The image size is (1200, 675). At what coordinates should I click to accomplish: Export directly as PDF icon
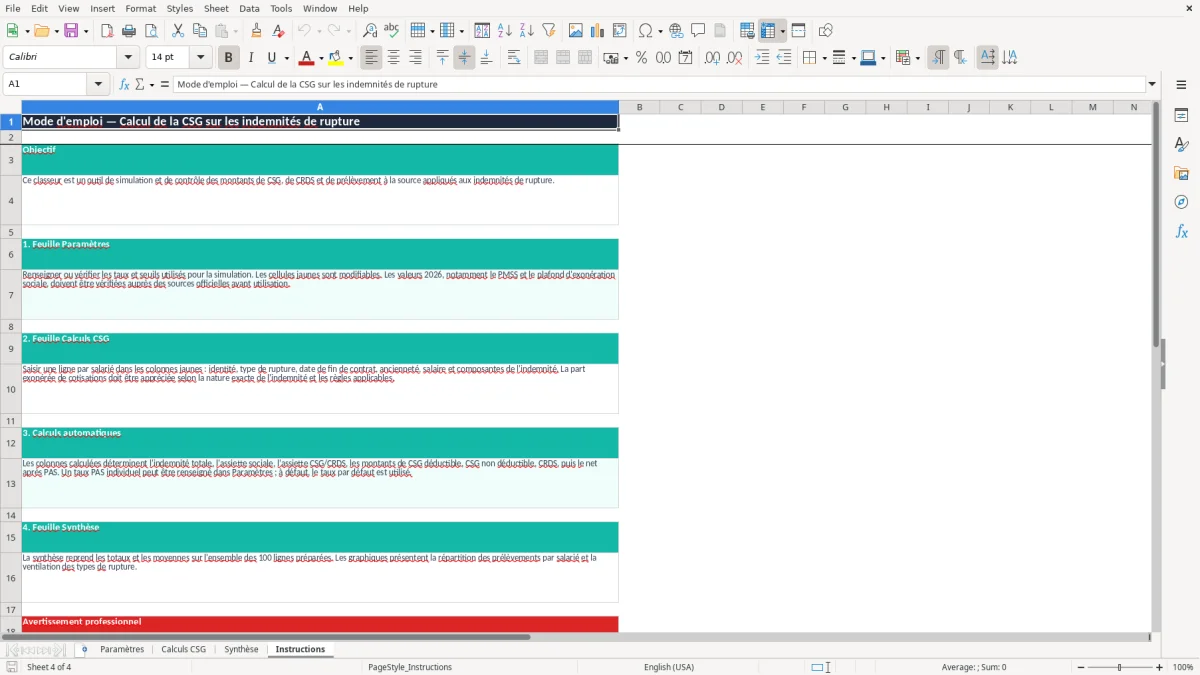[107, 31]
